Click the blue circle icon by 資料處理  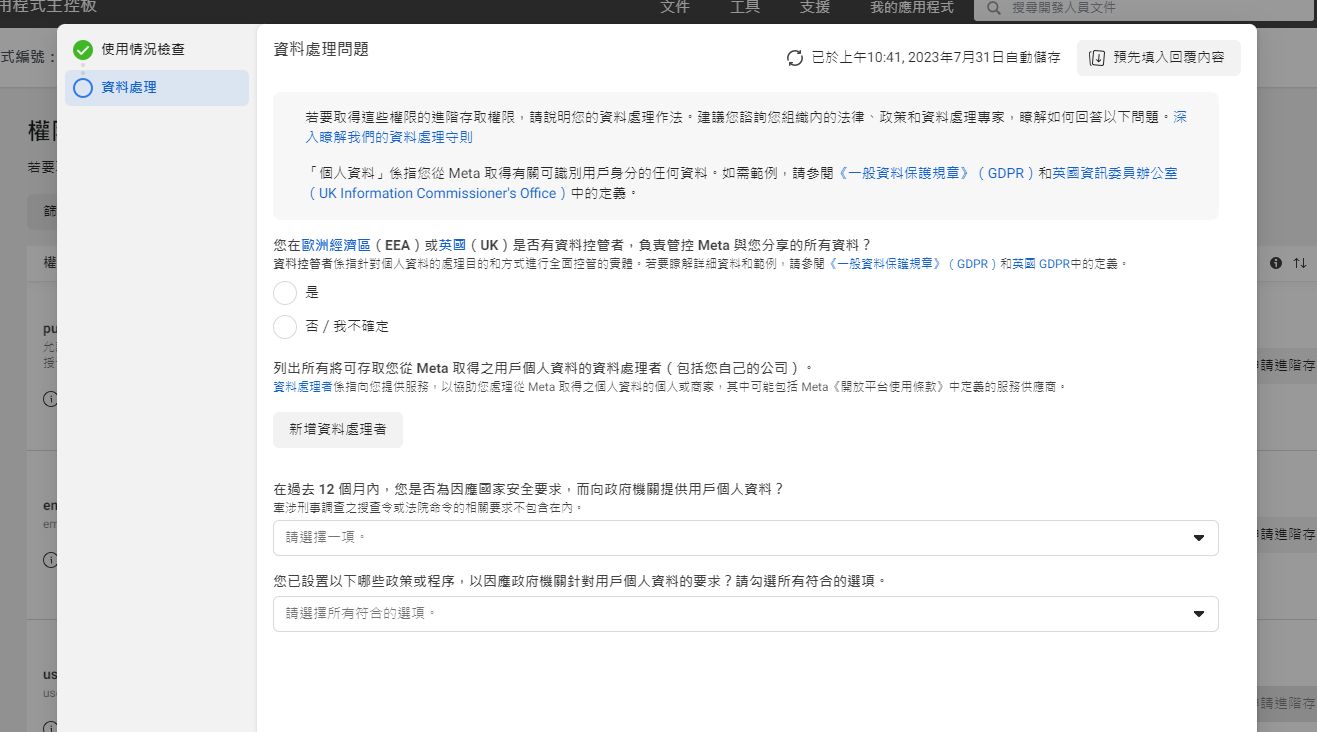pos(83,88)
